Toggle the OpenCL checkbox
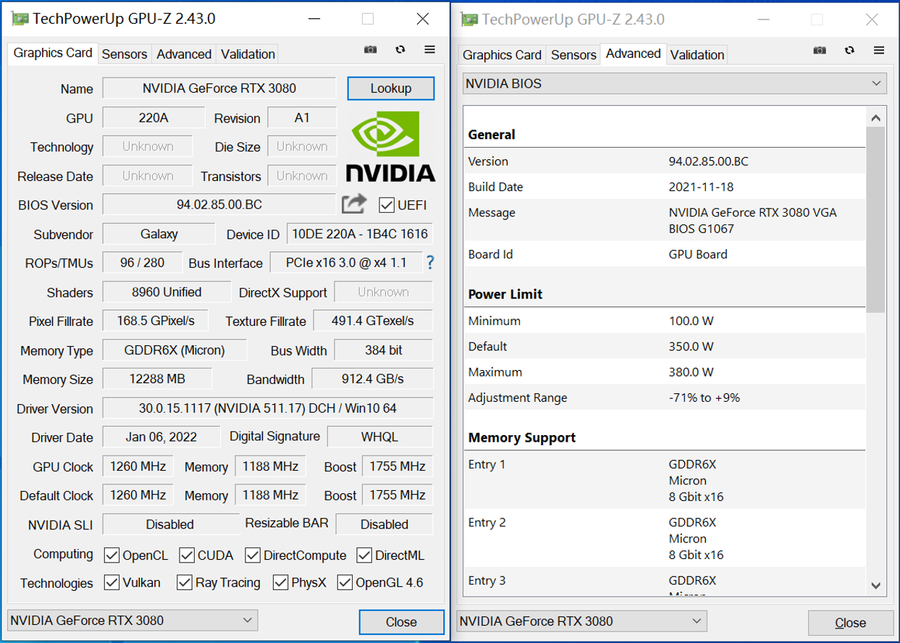 tap(112, 555)
